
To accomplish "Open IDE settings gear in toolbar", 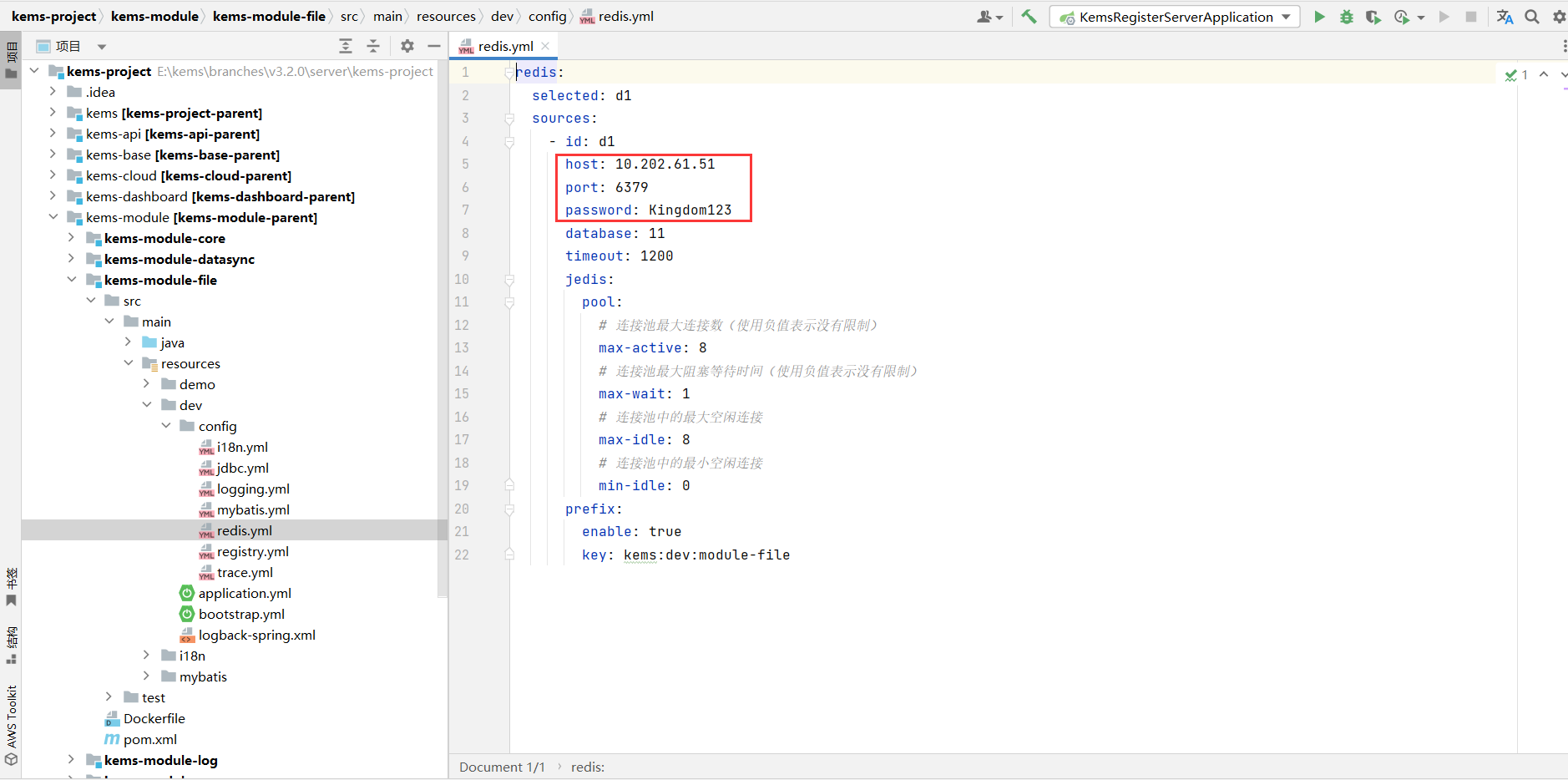I will pyautogui.click(x=1559, y=17).
